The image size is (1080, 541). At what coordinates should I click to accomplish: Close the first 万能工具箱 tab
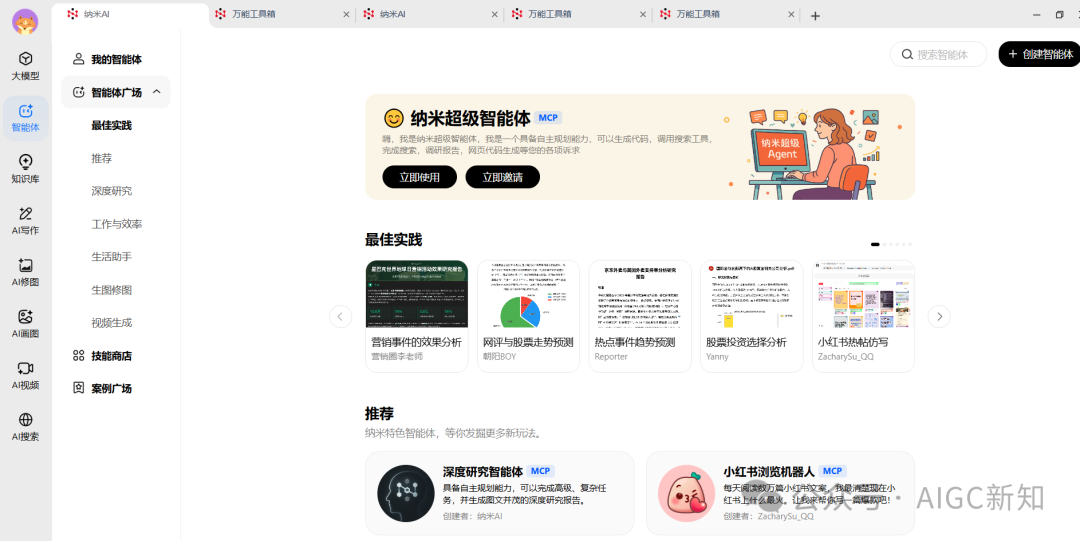point(346,14)
